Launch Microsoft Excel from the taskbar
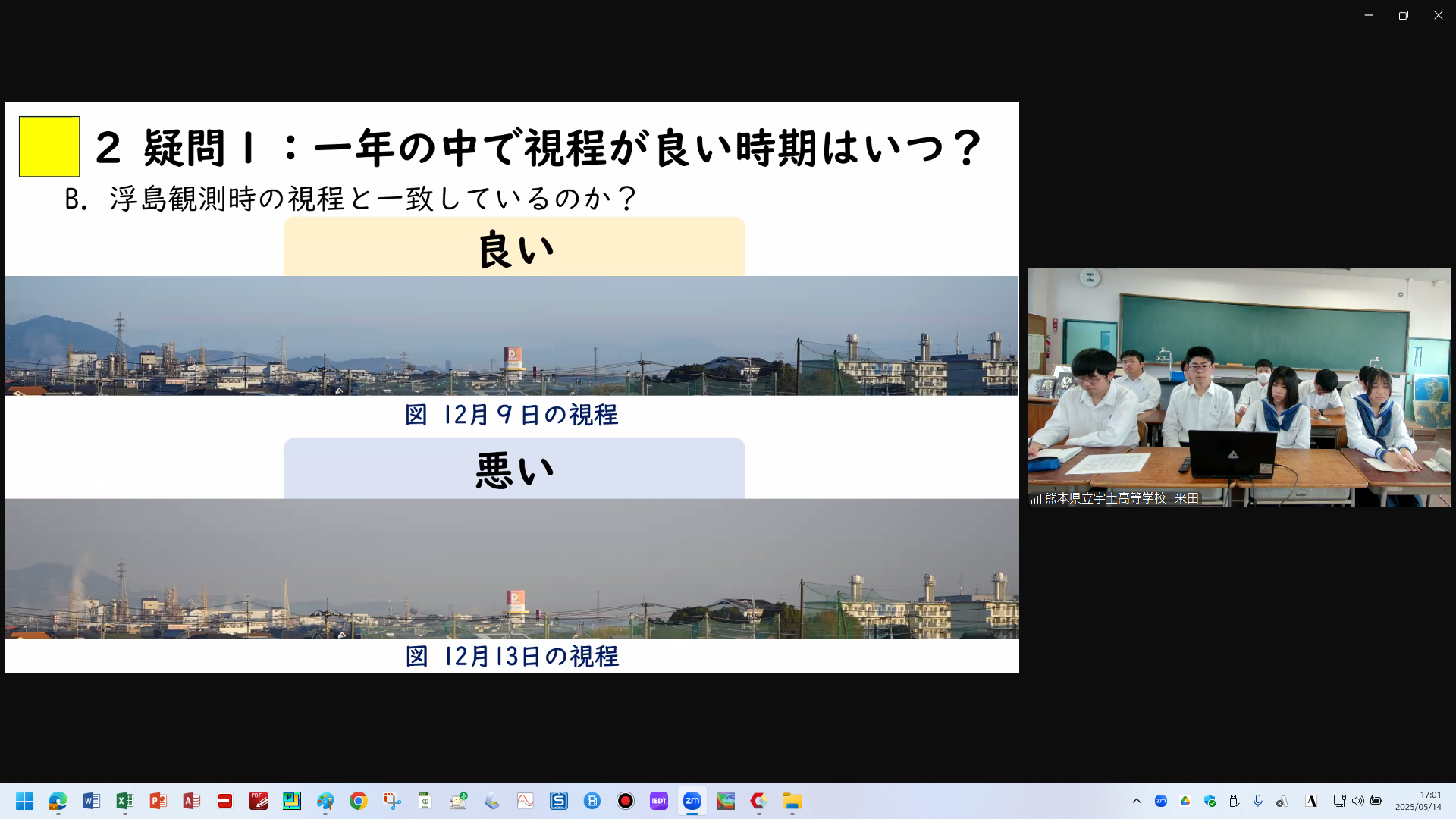 coord(125,801)
